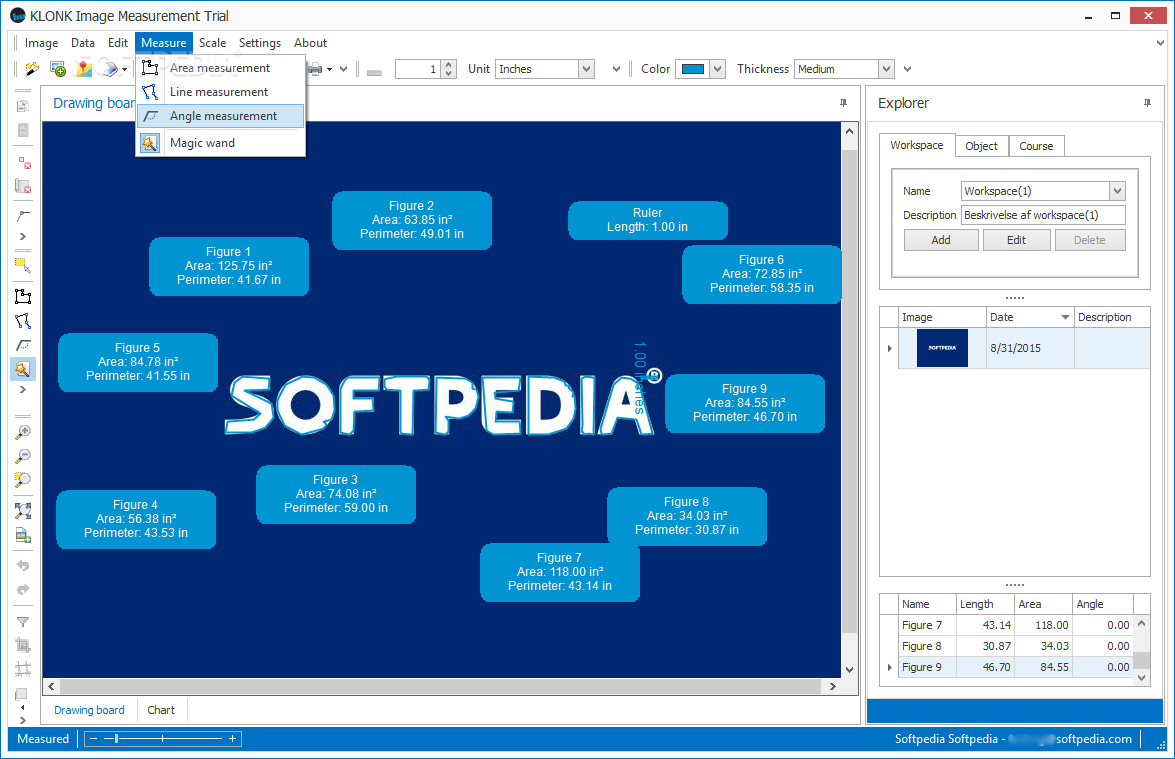1175x759 pixels.
Task: Select the yellow selection tool in left sidebar
Action: coord(23,265)
